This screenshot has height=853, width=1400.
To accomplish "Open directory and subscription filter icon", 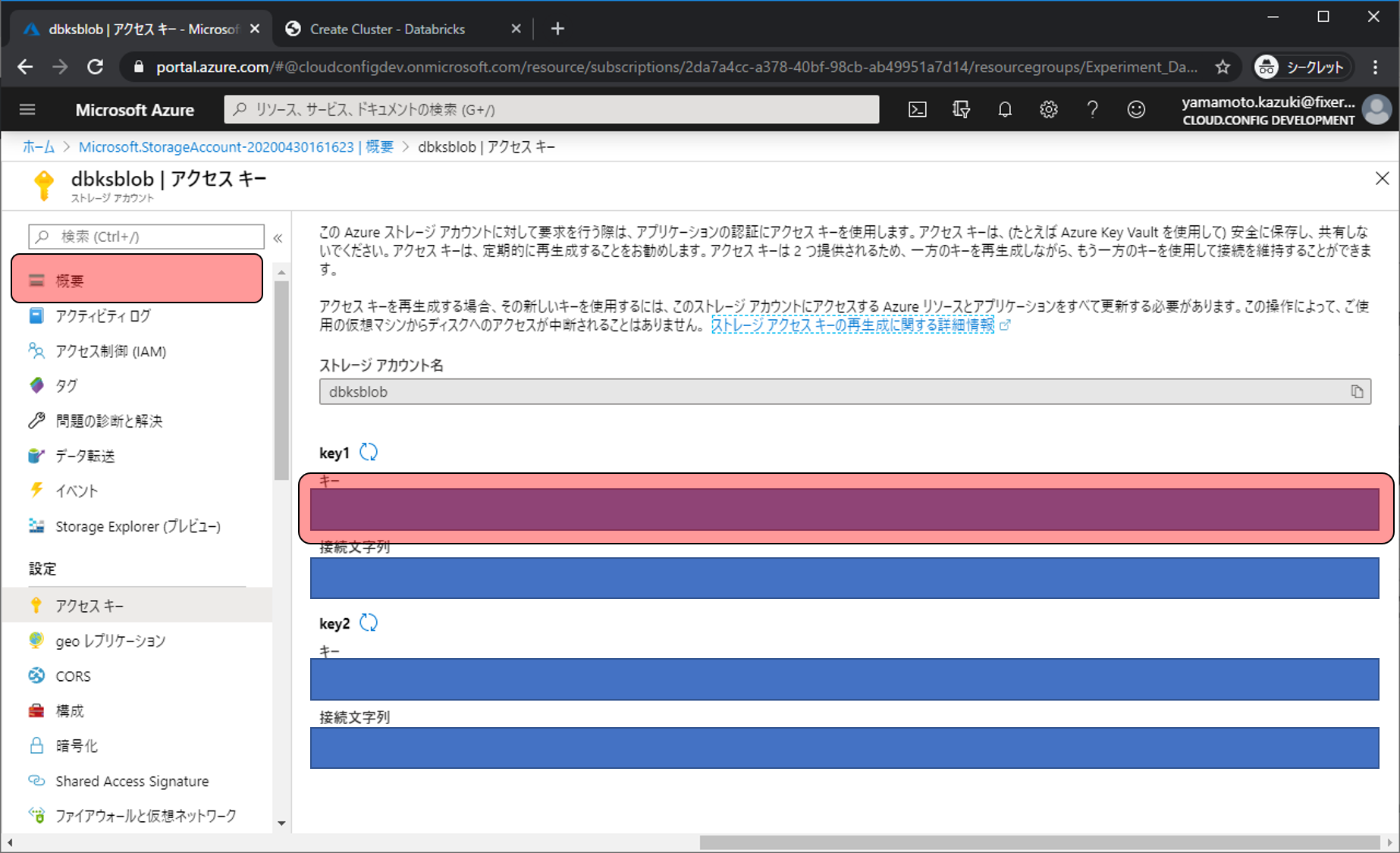I will tap(961, 110).
